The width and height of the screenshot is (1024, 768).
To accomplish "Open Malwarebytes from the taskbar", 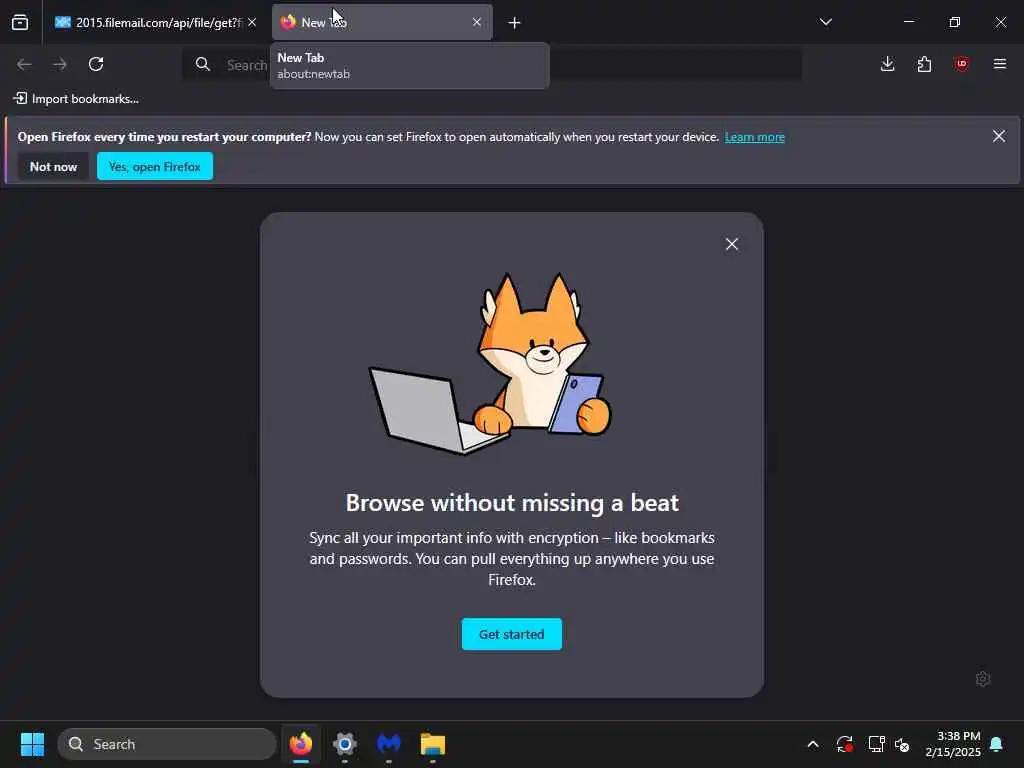I will [389, 744].
